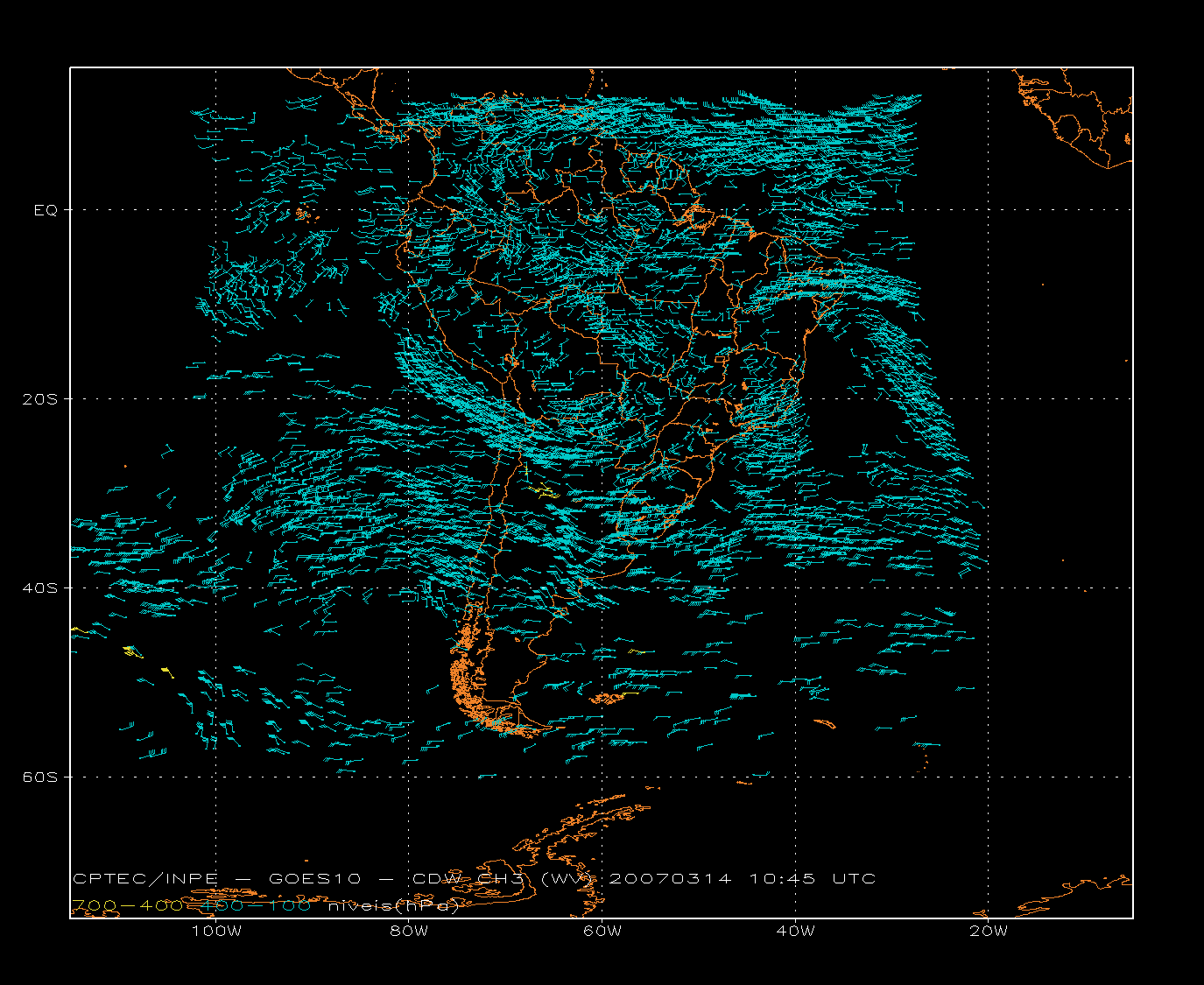Click the 60S latitude label
This screenshot has width=1204, height=985.
coord(39,777)
